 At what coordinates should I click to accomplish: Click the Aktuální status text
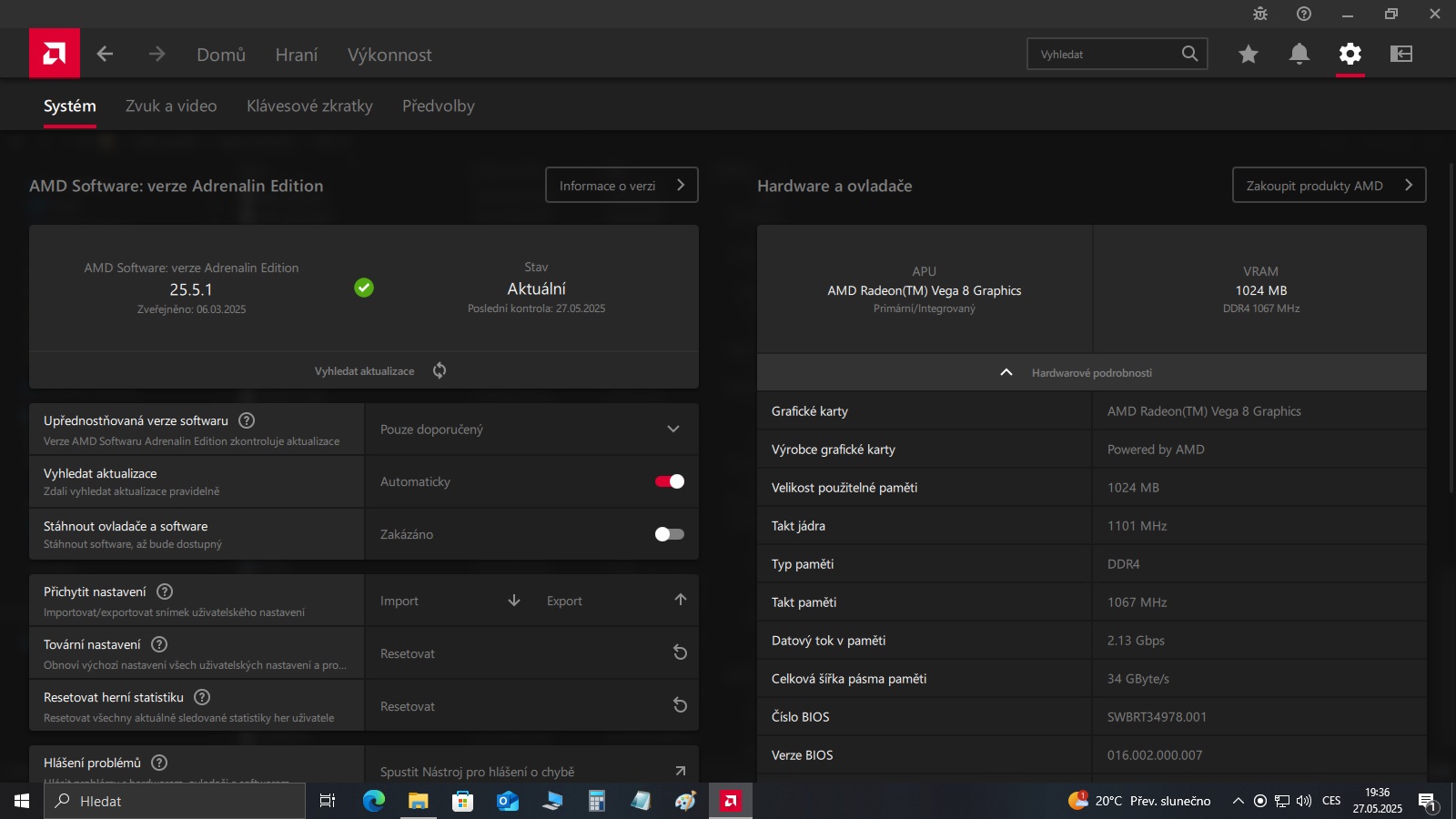[536, 288]
